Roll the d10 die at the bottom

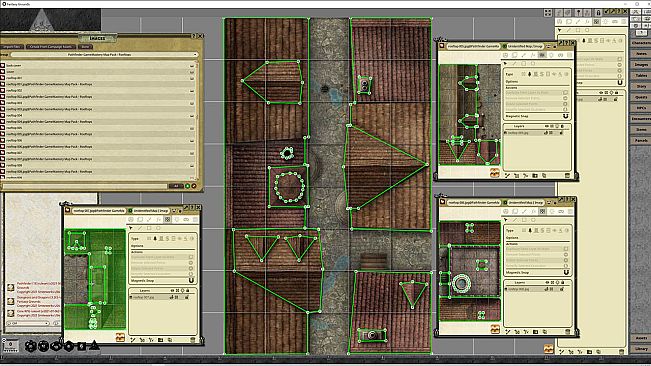tap(56, 346)
